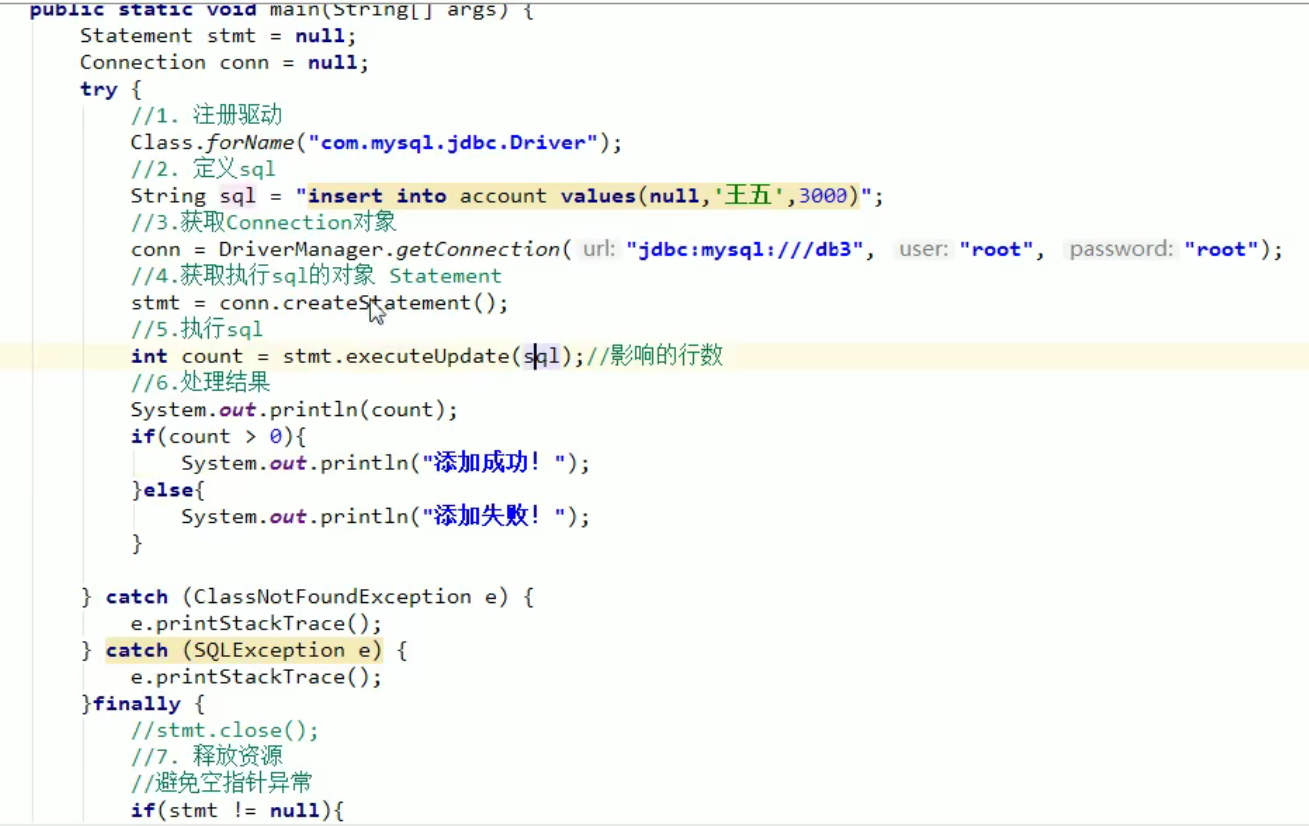Click the 'forName' method call
Screen dimensions: 1309x826
[x=250, y=143]
